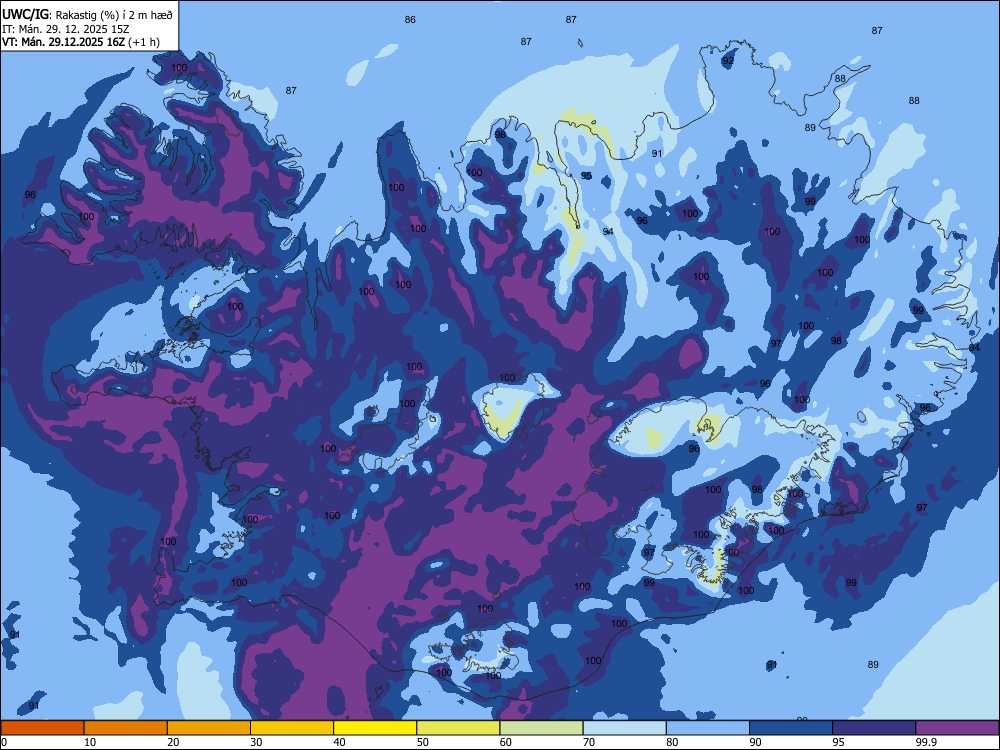Select the '92' humidity value on the map

click(x=728, y=61)
